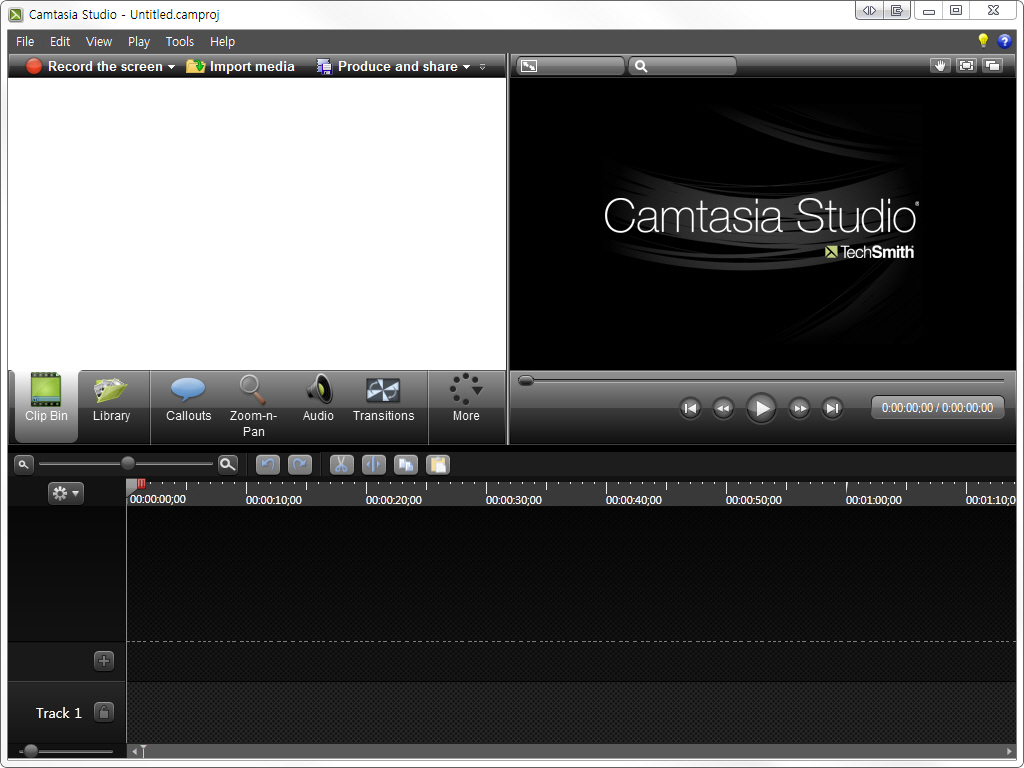Toggle the Track 1 lock
This screenshot has height=768, width=1024.
[x=104, y=712]
